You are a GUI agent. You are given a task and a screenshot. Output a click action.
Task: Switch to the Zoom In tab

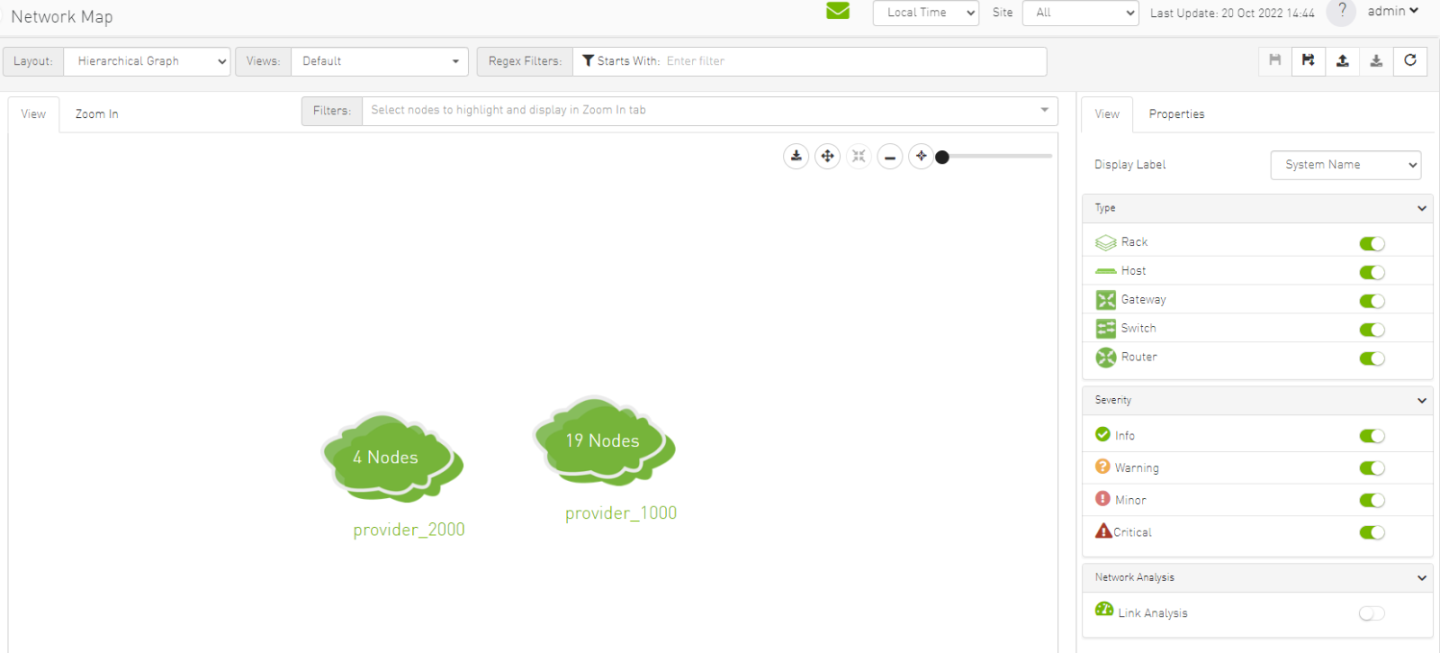tap(96, 114)
